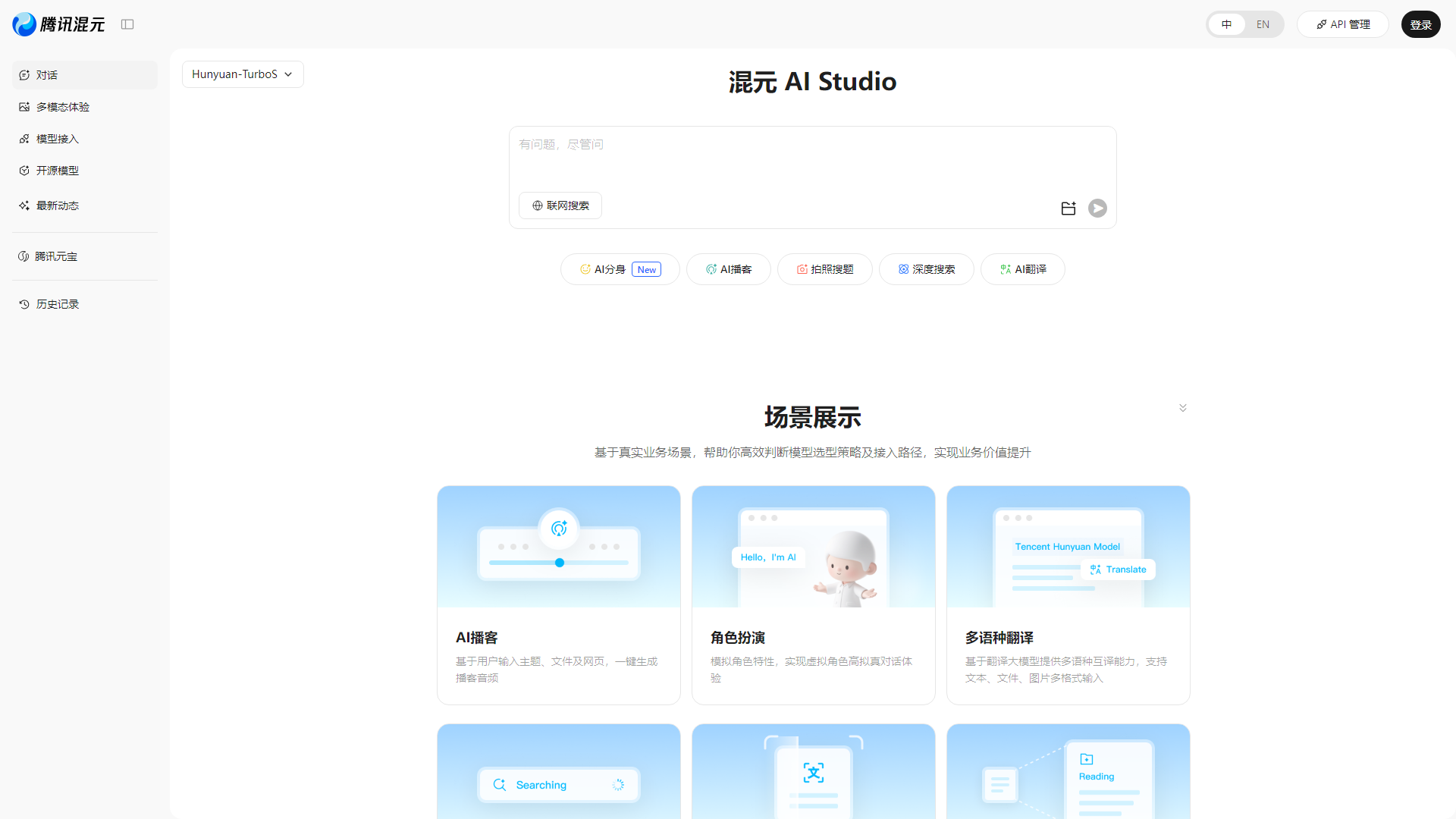
Task: Open the Hunyuan-TurboS model dropdown
Action: [242, 74]
